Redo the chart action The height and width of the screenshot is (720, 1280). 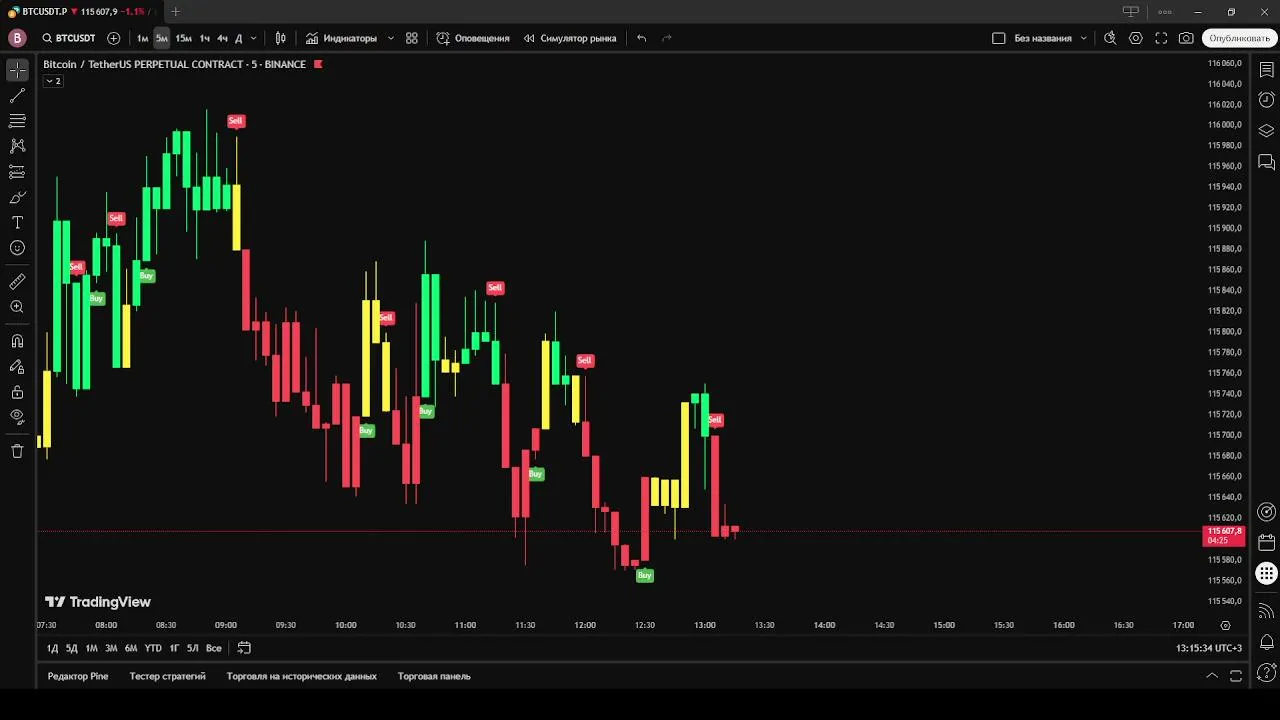[x=667, y=38]
